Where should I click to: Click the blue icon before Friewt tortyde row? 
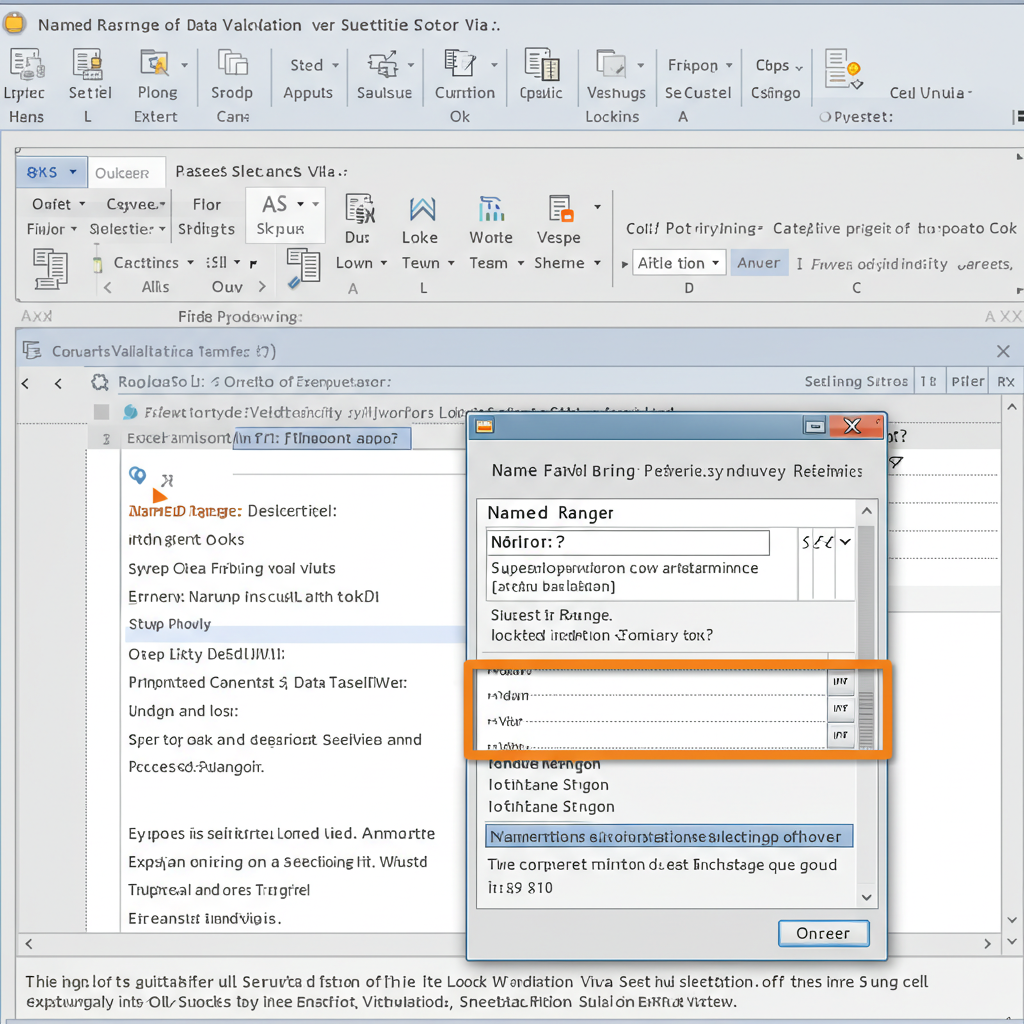coord(130,412)
